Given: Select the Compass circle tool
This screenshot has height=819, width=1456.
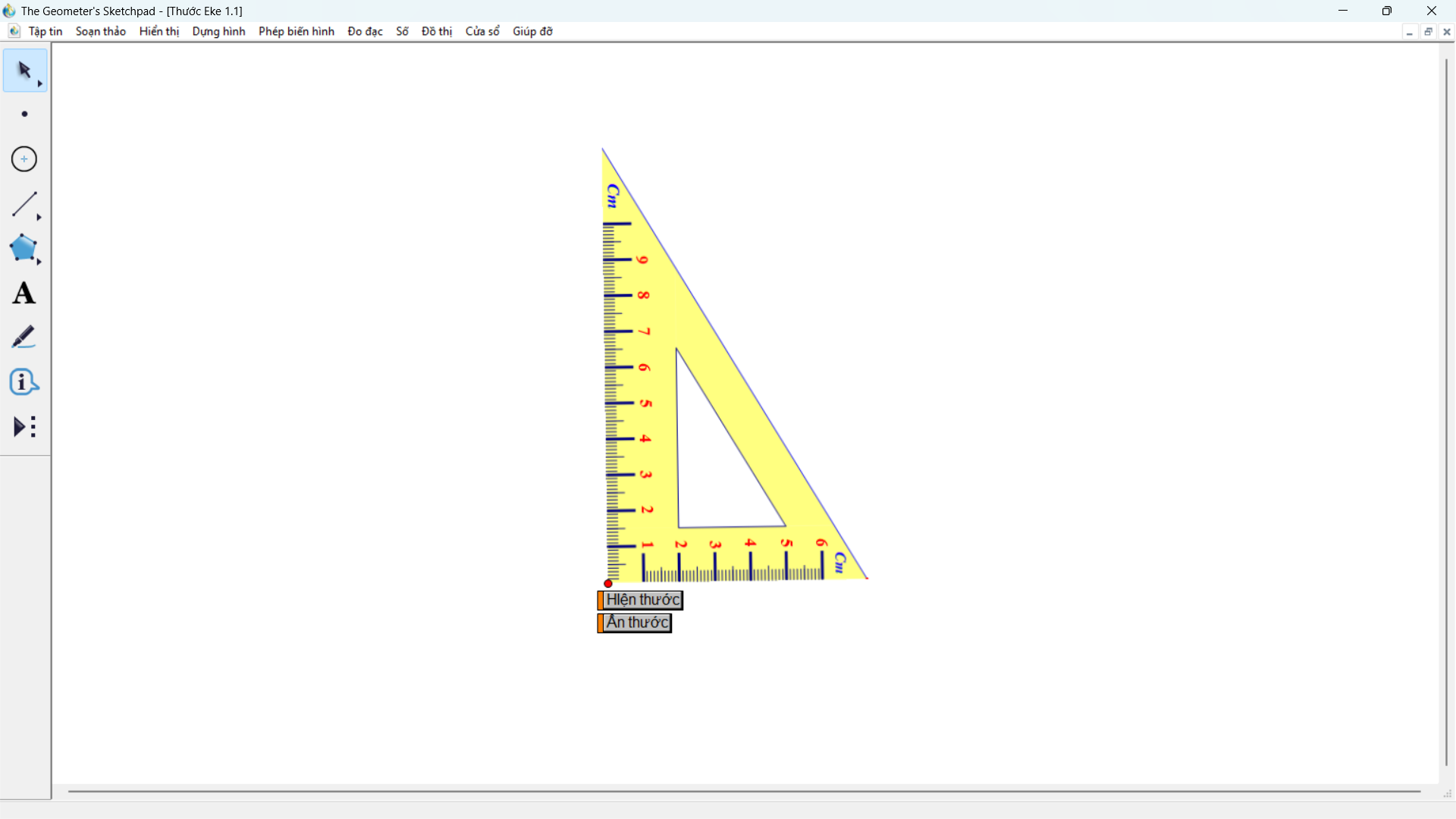Looking at the screenshot, I should [x=24, y=159].
